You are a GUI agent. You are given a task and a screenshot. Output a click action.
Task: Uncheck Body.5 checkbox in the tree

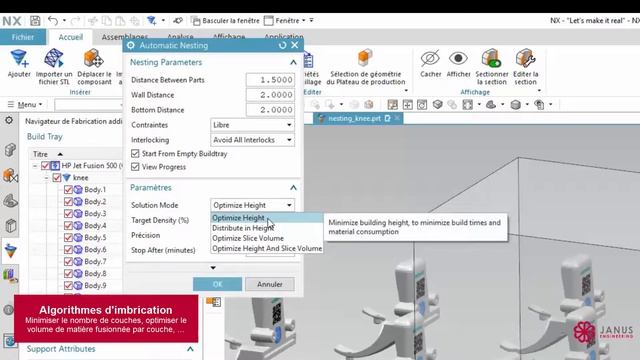click(68, 238)
